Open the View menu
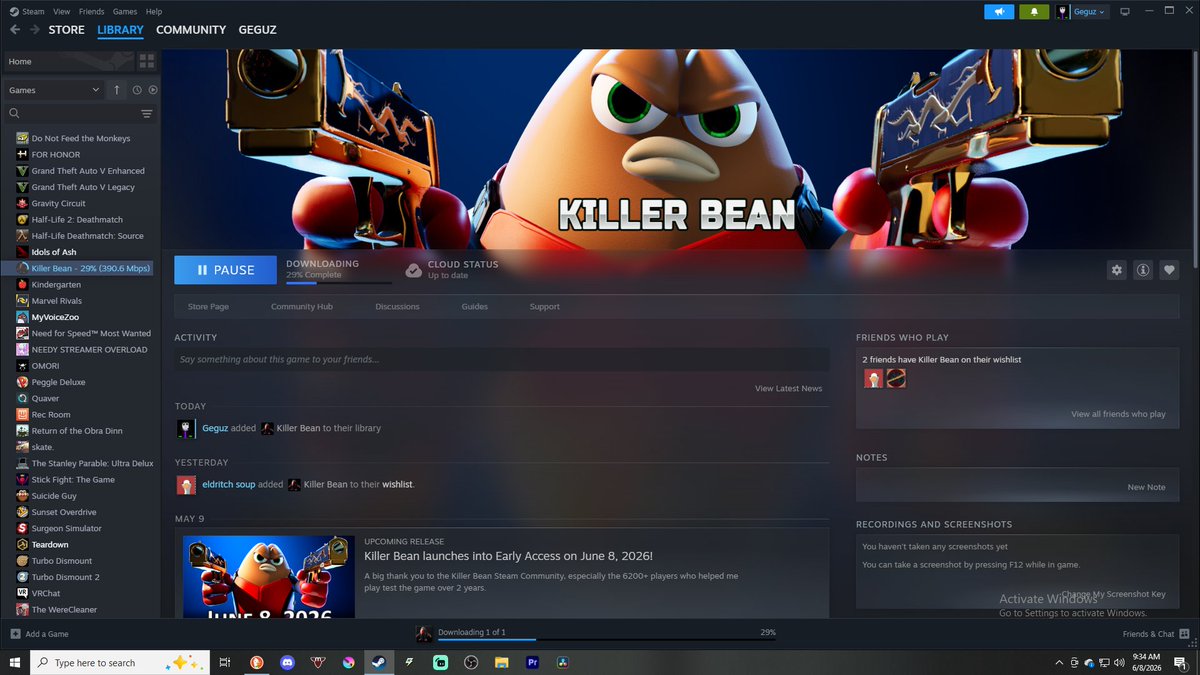This screenshot has width=1200, height=675. click(x=62, y=11)
